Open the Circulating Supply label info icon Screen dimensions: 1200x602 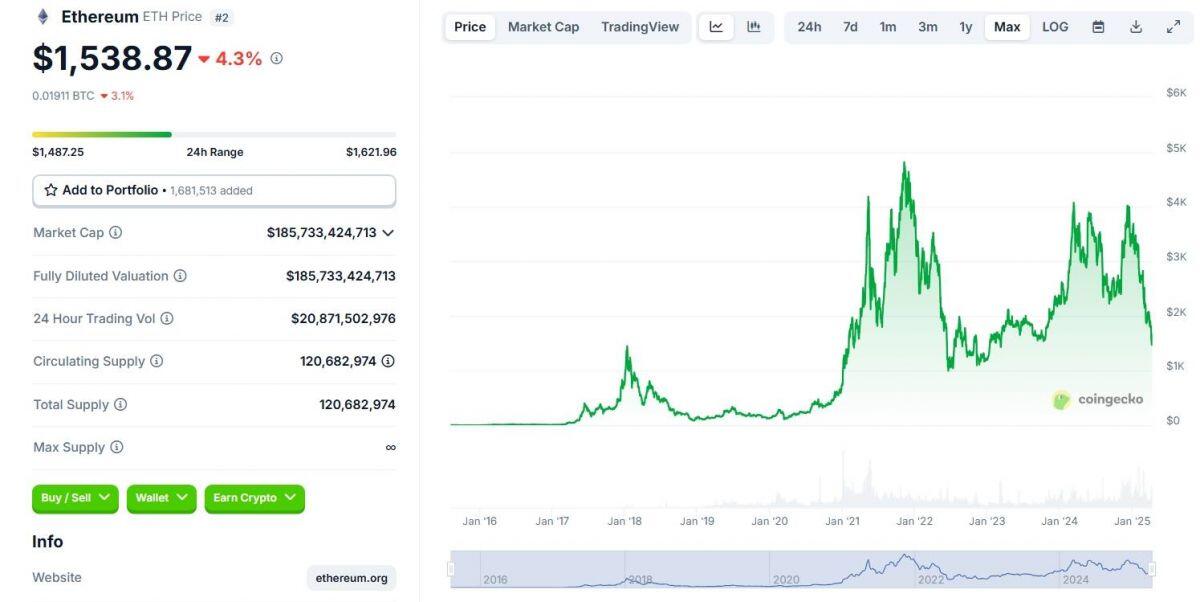(157, 362)
